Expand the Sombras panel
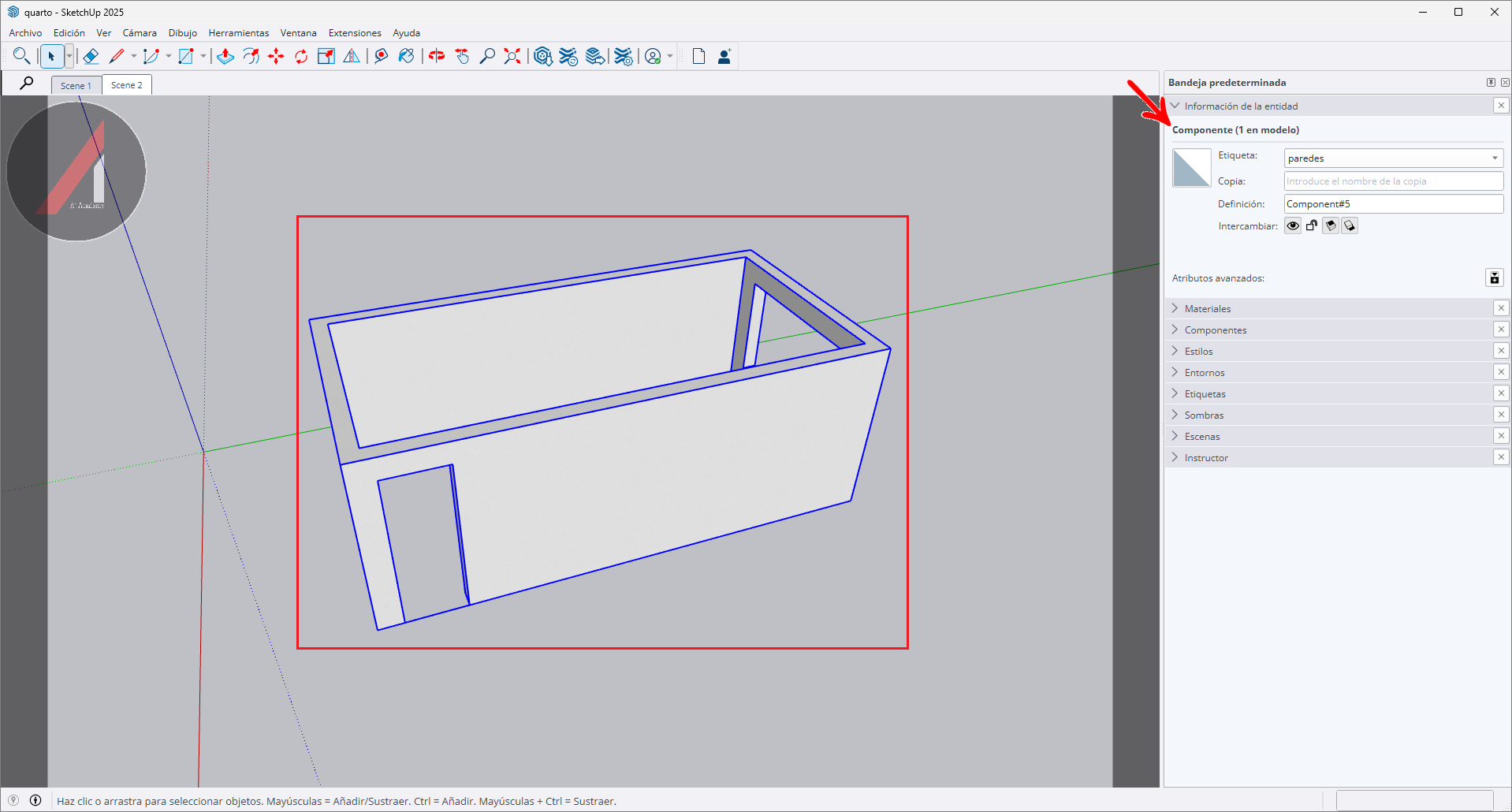The width and height of the screenshot is (1512, 812). [x=1175, y=415]
